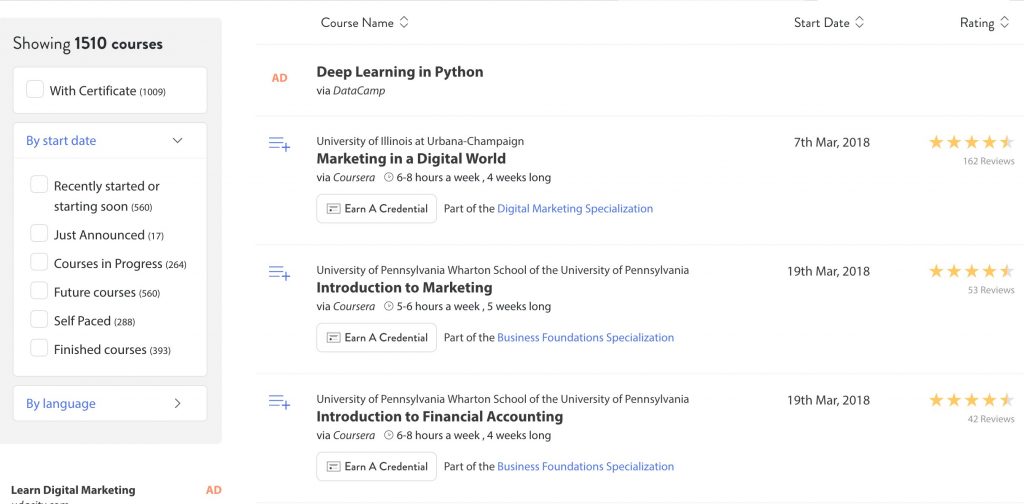Add Introduction to Marketing to list
1024x504 pixels.
coord(279,273)
